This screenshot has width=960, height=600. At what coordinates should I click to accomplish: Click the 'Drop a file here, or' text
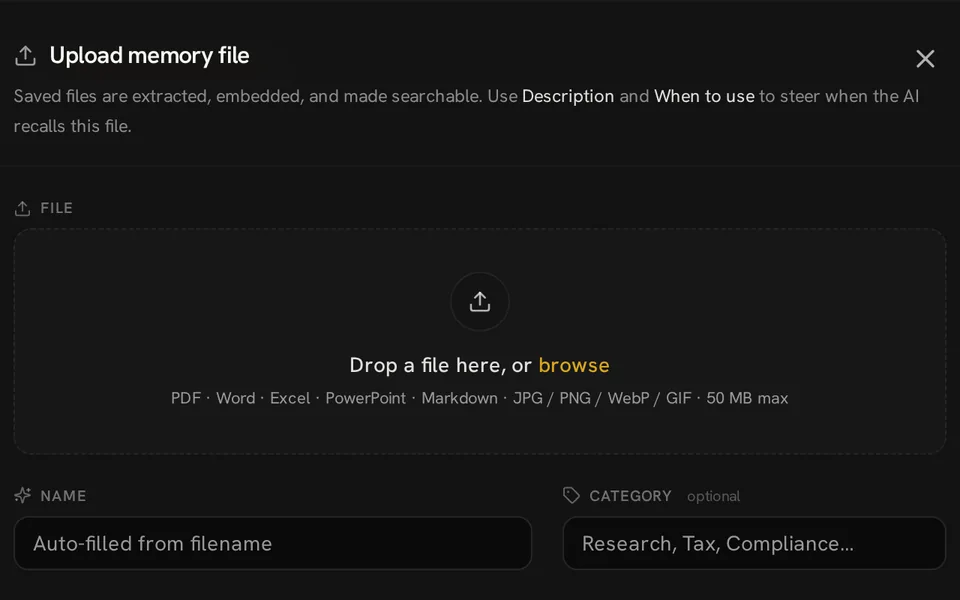[440, 365]
